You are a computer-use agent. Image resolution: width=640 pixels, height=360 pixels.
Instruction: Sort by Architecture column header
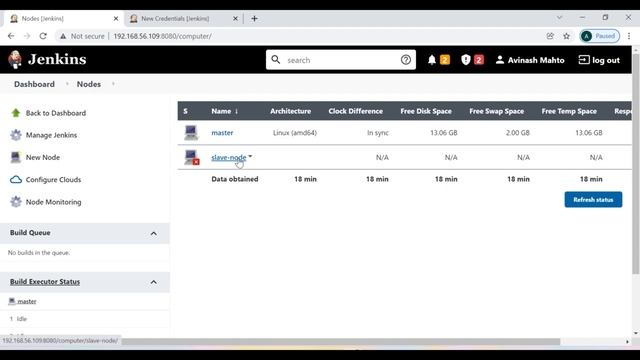click(x=290, y=111)
